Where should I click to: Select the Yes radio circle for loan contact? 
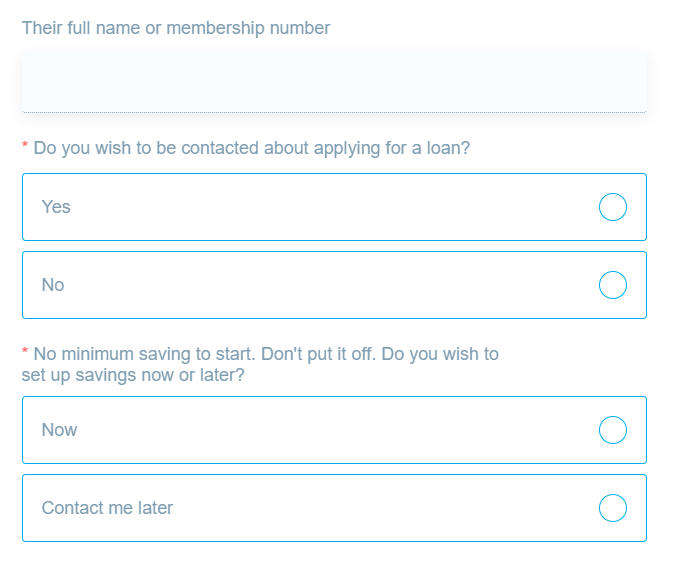(x=613, y=207)
